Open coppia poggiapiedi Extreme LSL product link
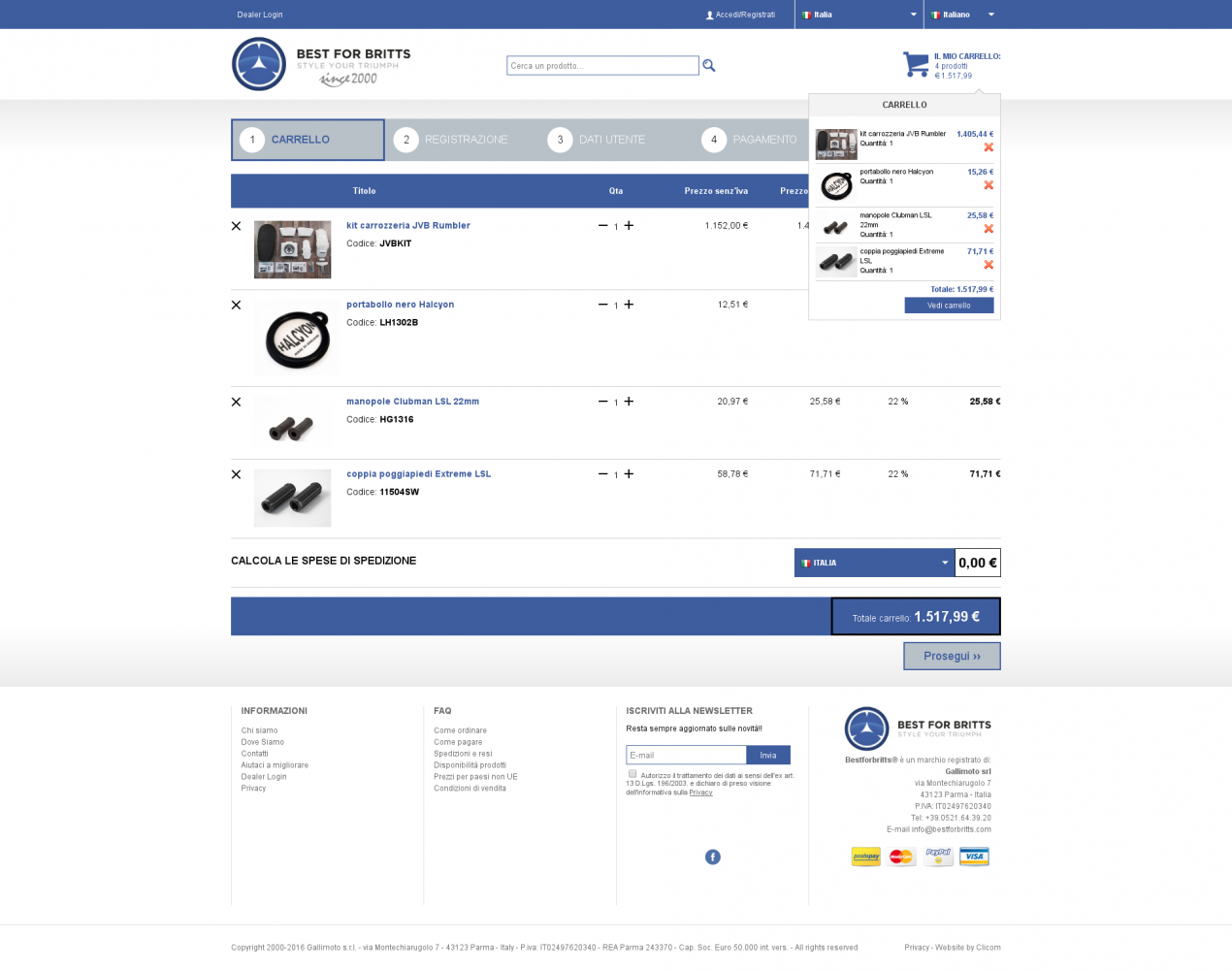This screenshot has width=1232, height=970. [x=418, y=474]
